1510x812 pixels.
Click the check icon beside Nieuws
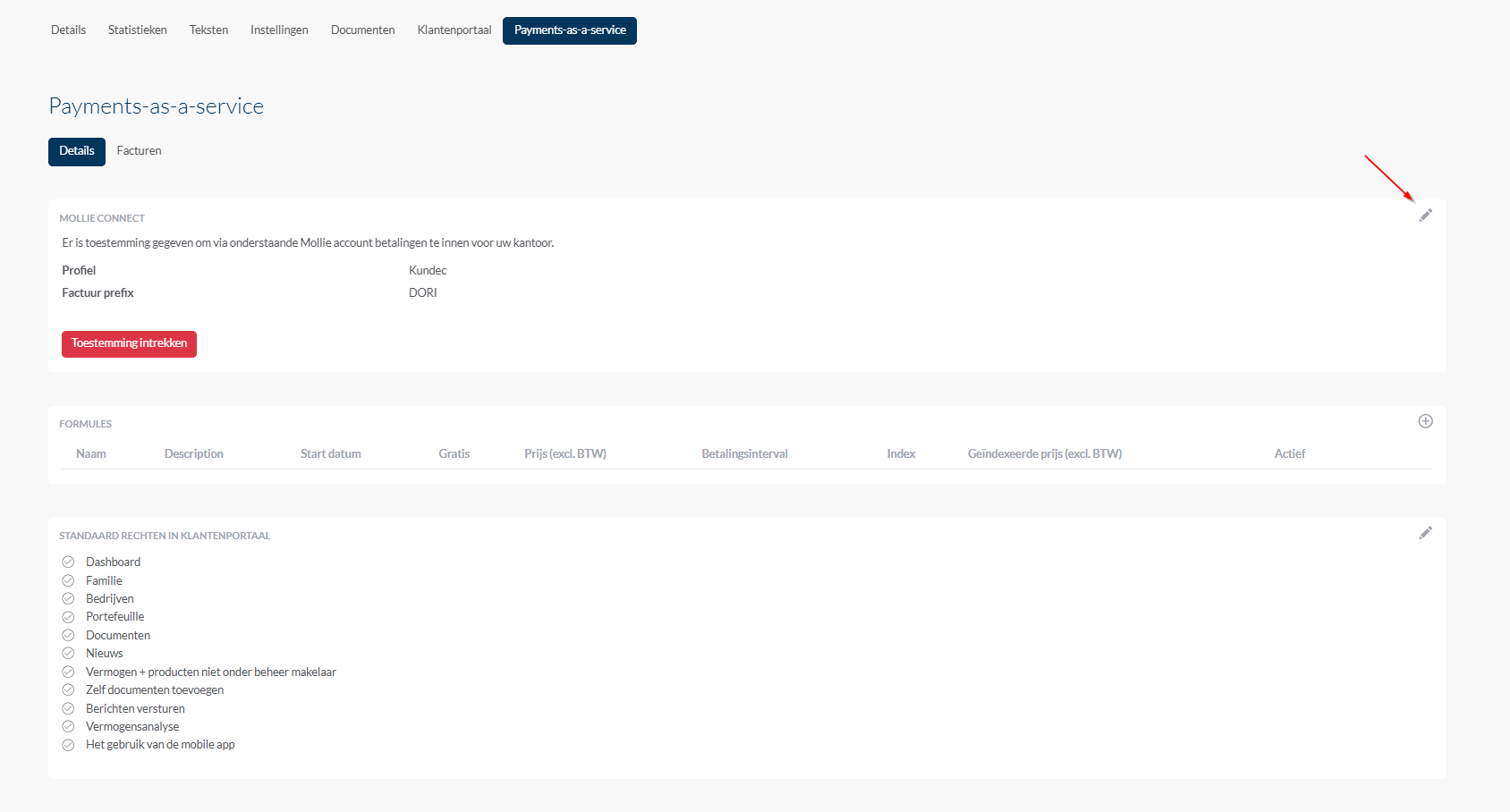pyautogui.click(x=68, y=654)
